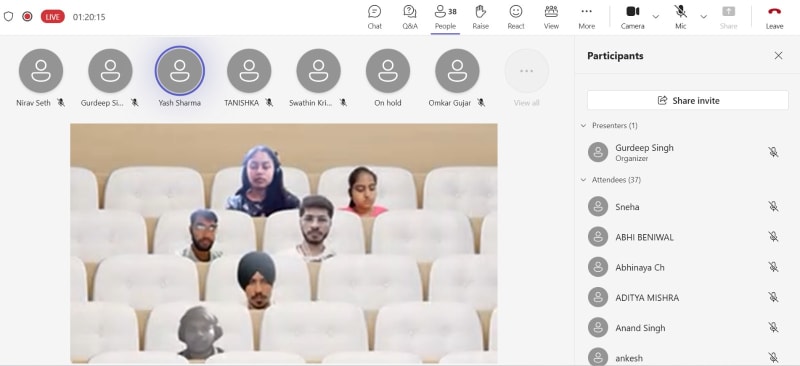The width and height of the screenshot is (800, 366).
Task: Click mic-off icon next to ADITYA MISHRA
Action: (x=773, y=298)
